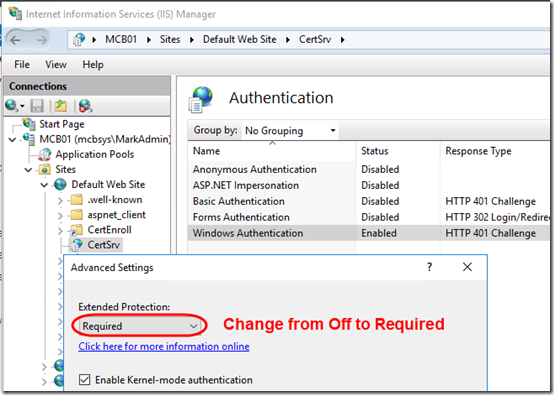
Task: Open the Group by No Grouping dropdown
Action: click(x=289, y=130)
